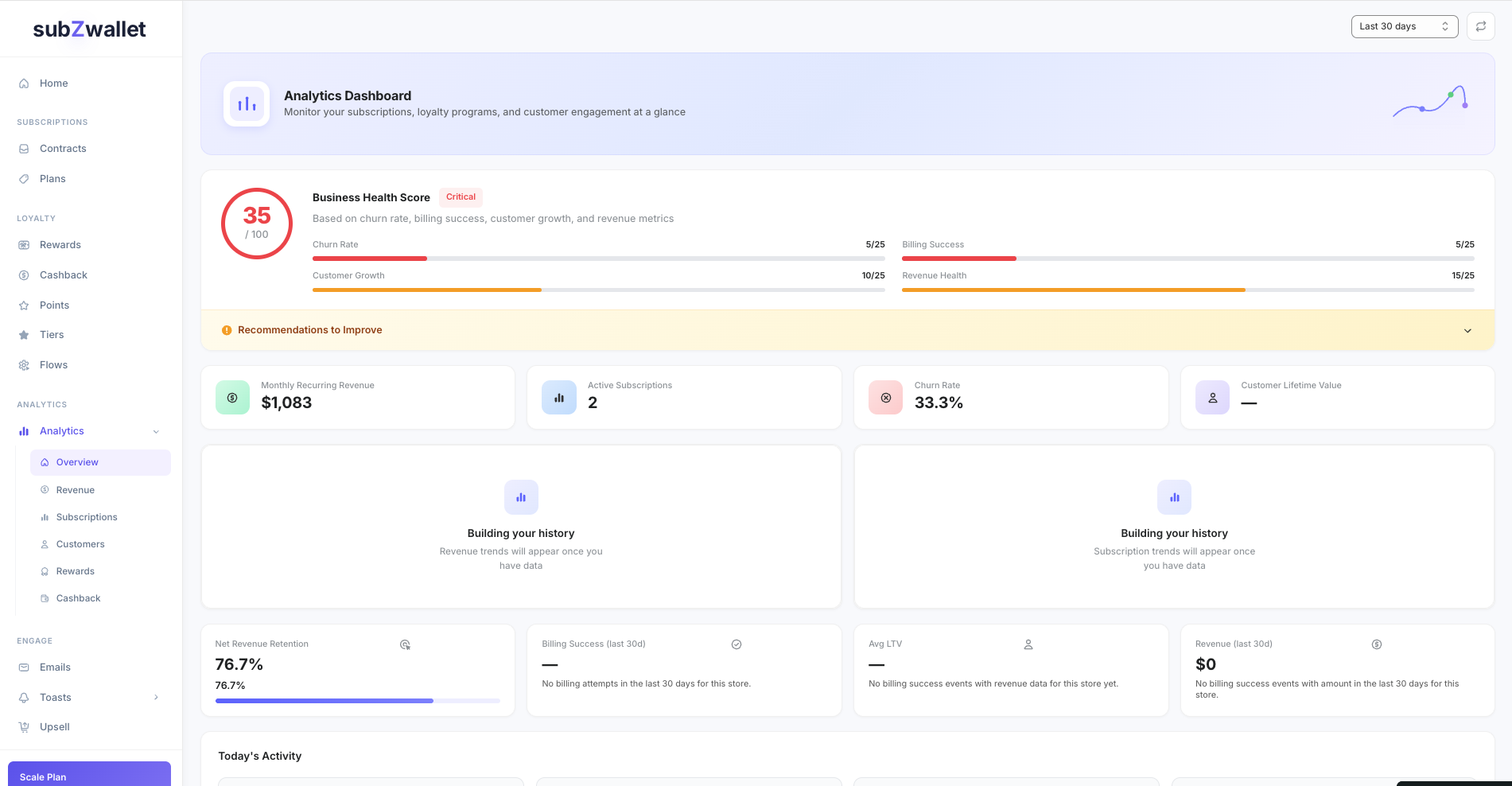The image size is (1512, 786).
Task: Click the Upsell cart icon
Action: pos(24,727)
